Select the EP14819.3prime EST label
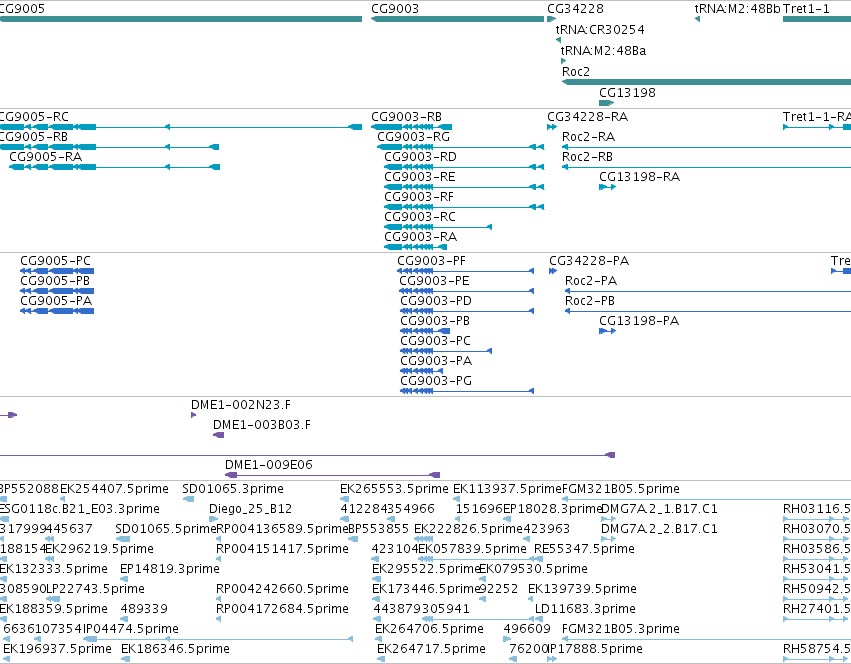The width and height of the screenshot is (851, 664). coord(169,569)
